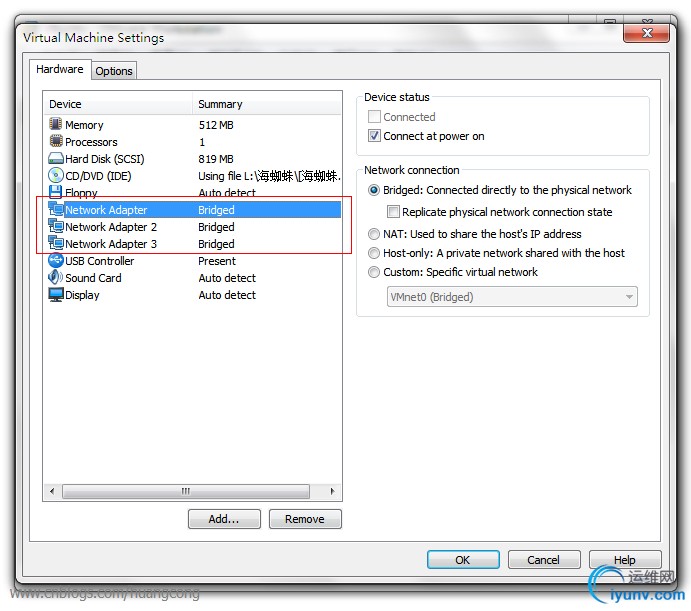Screen dimensions: 691x611
Task: Click the Present summary for USB Controller
Action: click(x=217, y=261)
